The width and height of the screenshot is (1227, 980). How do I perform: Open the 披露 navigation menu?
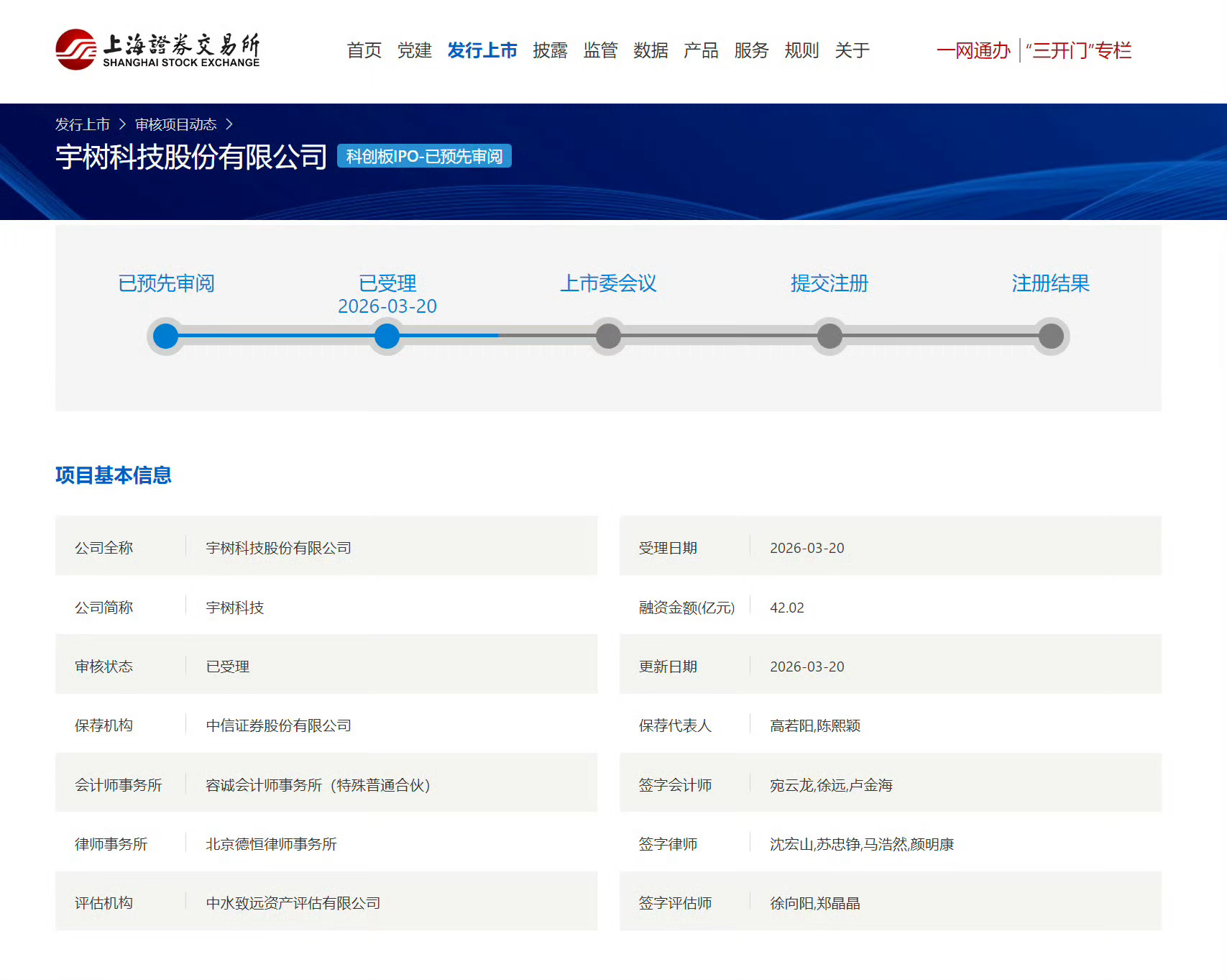[x=550, y=50]
